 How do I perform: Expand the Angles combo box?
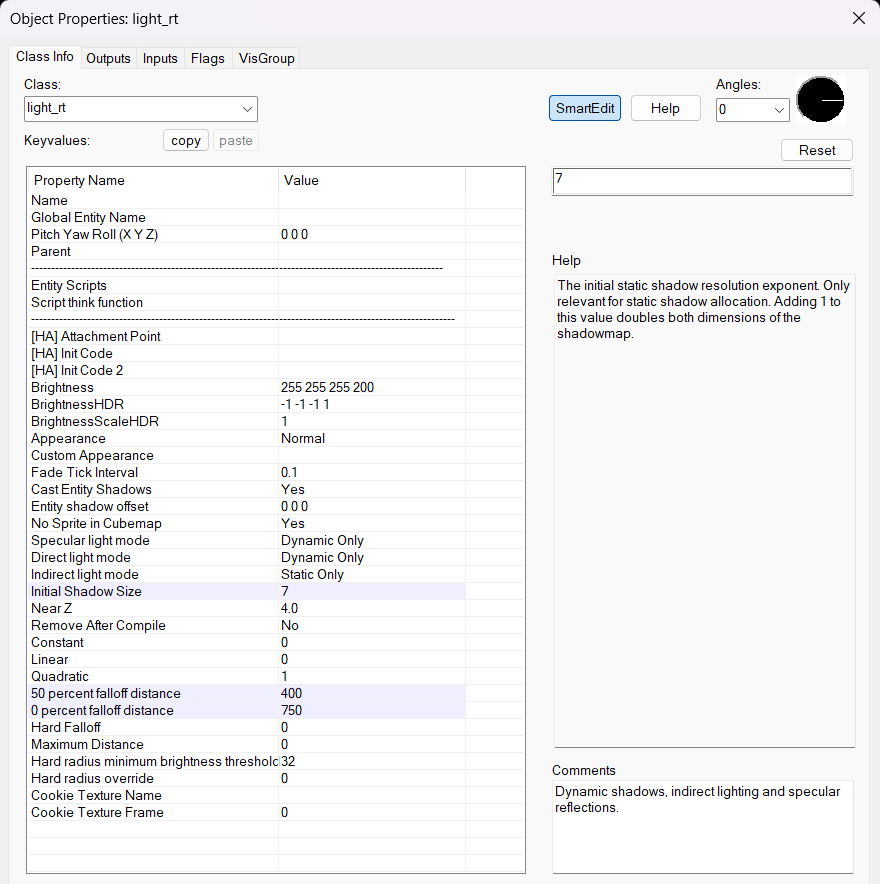click(x=779, y=110)
